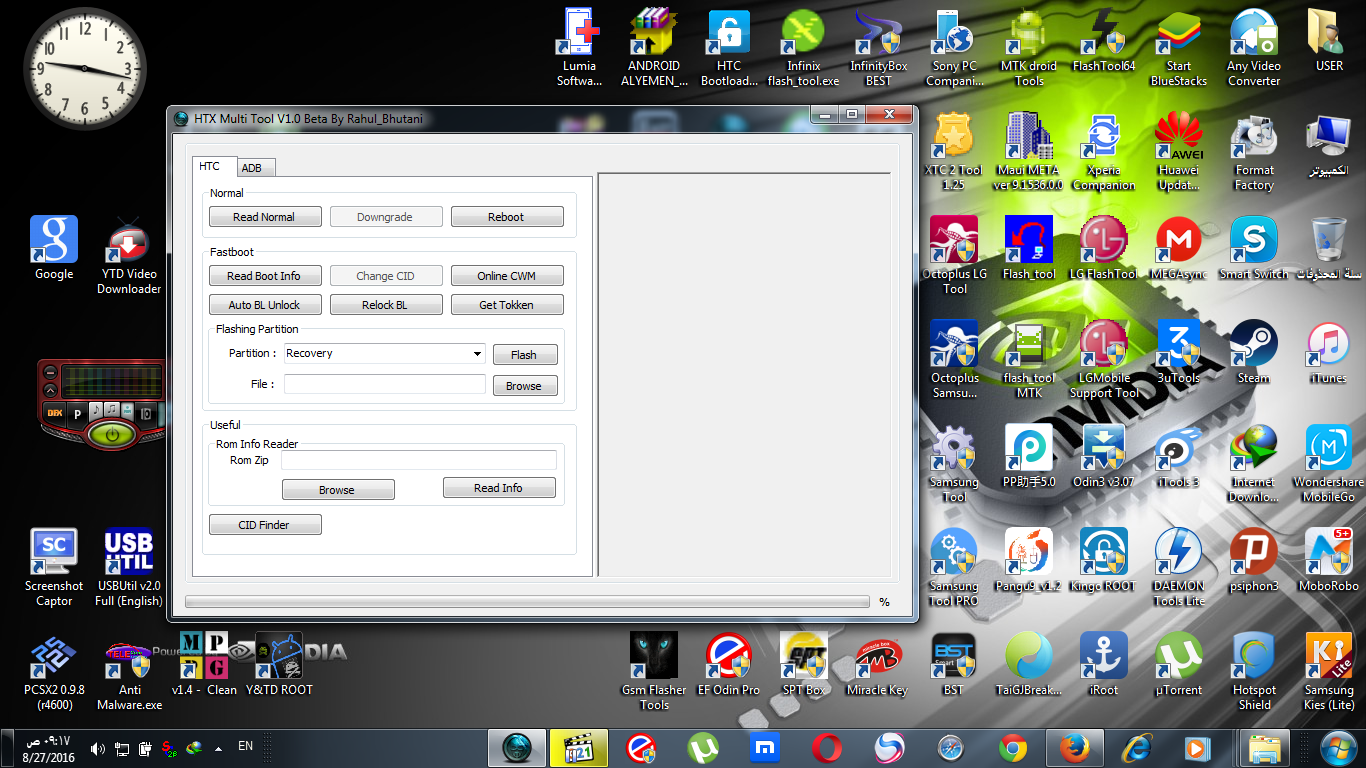The width and height of the screenshot is (1366, 768).
Task: Click the Windows Start orb
Action: [1337, 747]
